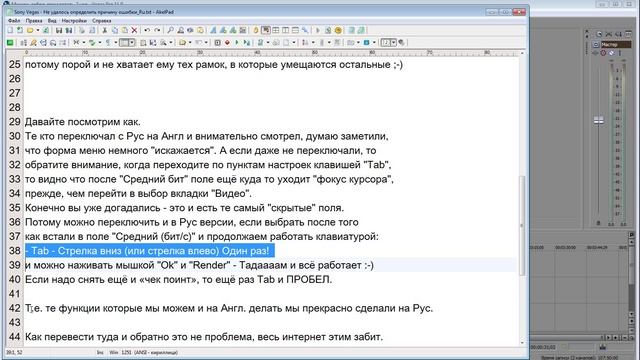The image size is (640, 360).
Task: Toggle Ins insert mode in the status bar
Action: 100,352
